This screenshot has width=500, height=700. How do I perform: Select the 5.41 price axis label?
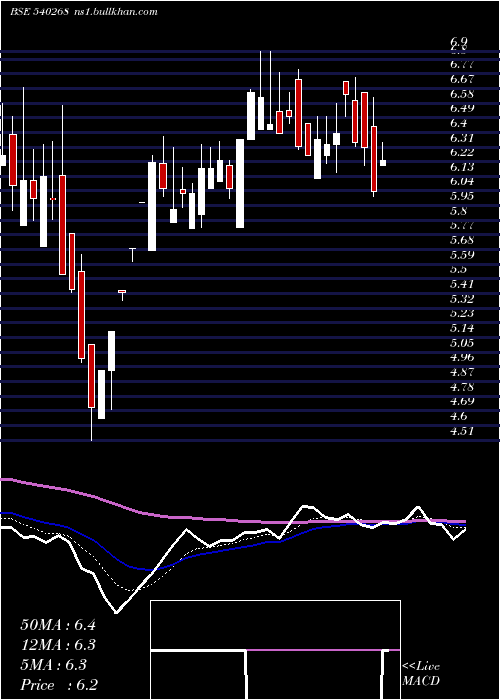coord(462,284)
